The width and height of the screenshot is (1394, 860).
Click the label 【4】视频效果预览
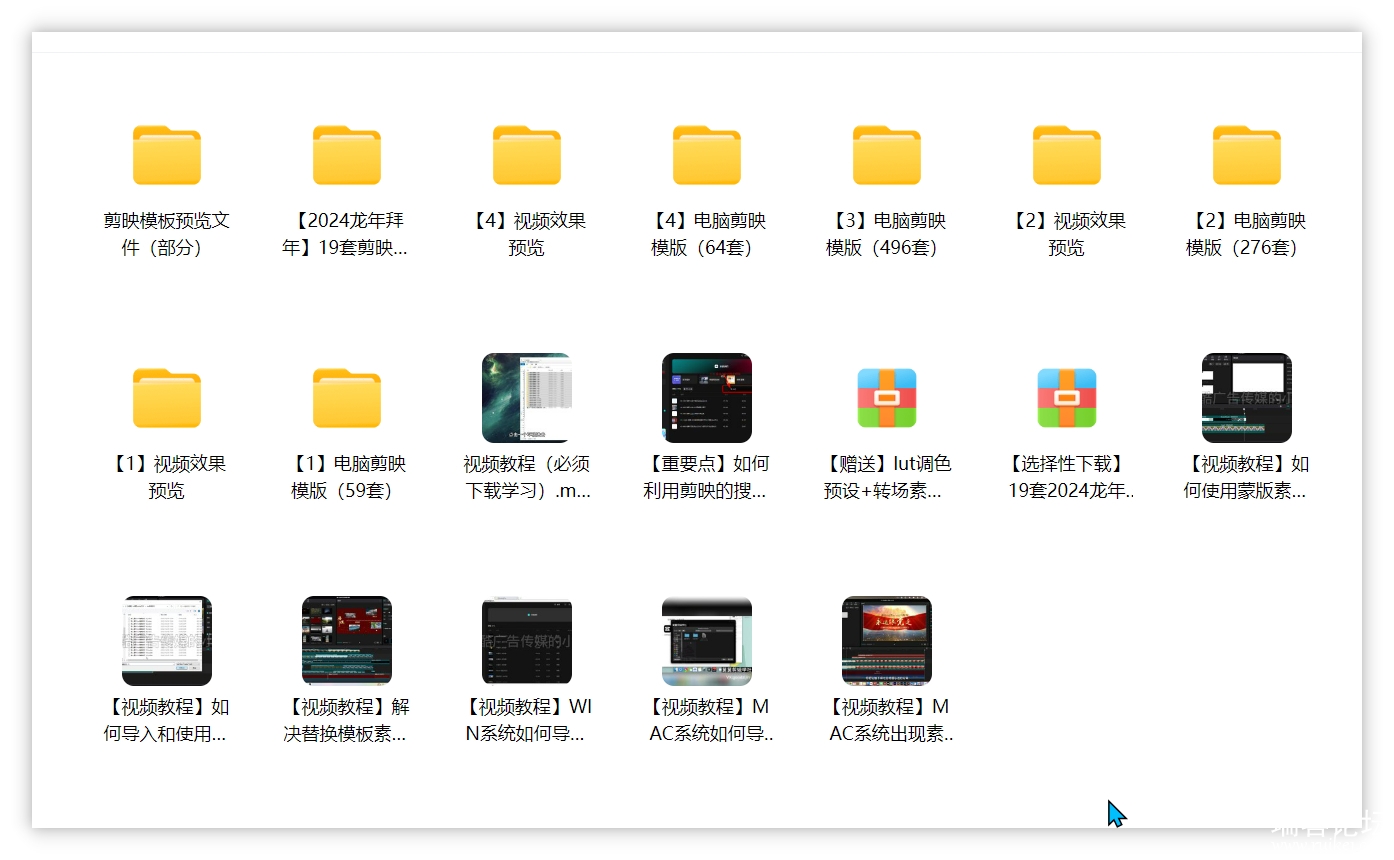527,234
